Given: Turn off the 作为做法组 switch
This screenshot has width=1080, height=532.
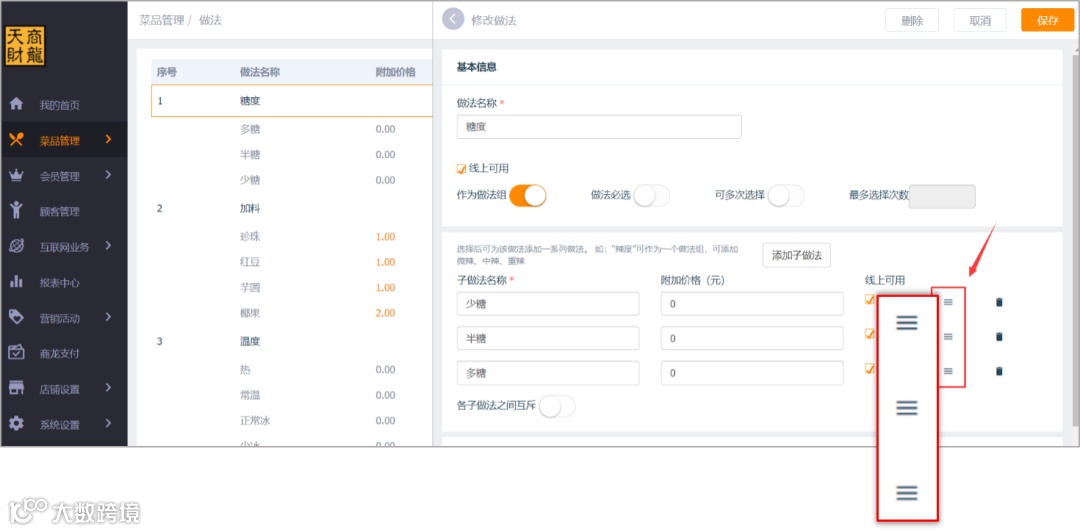Looking at the screenshot, I should pyautogui.click(x=528, y=196).
